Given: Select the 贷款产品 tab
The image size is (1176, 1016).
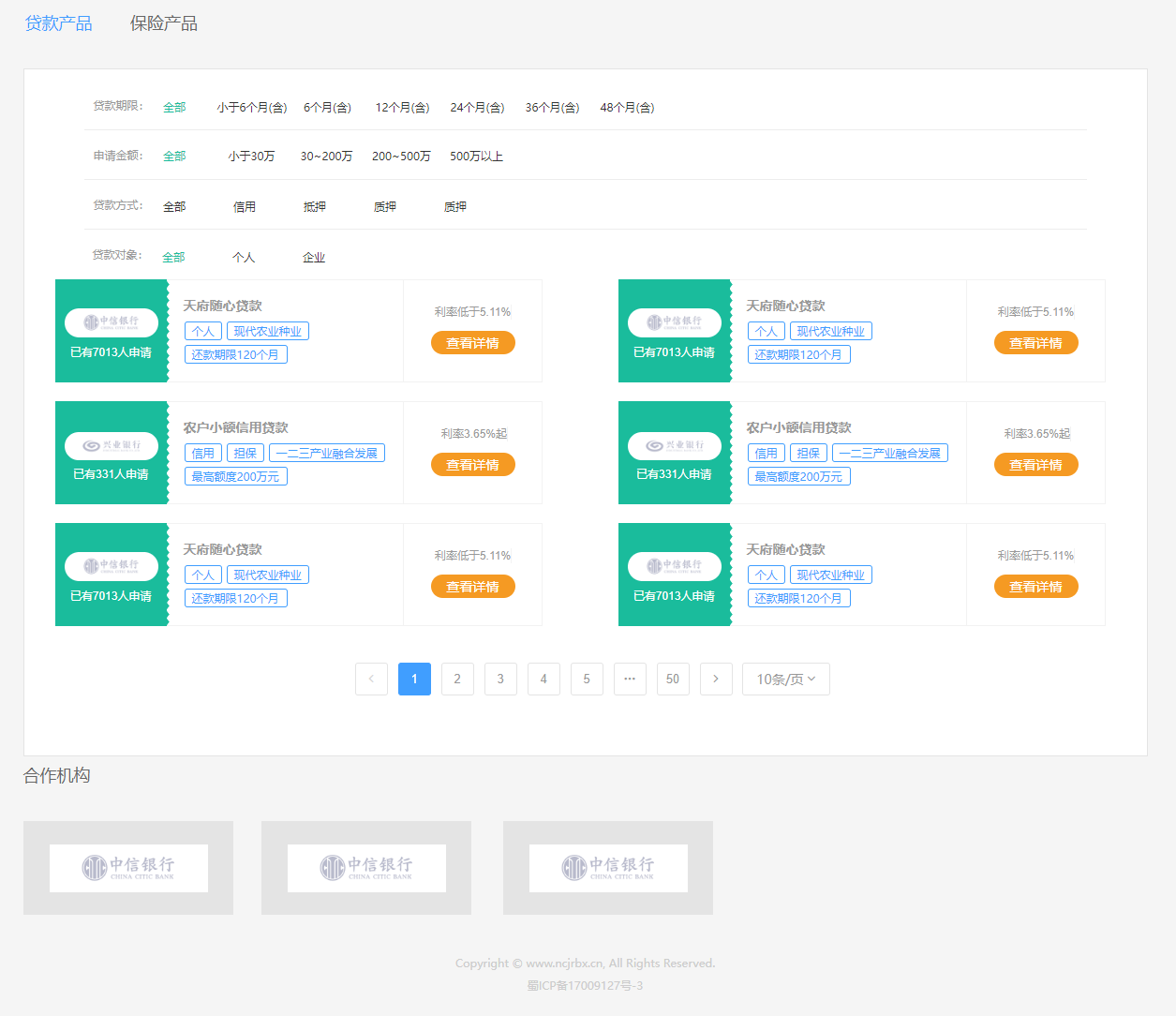Looking at the screenshot, I should click(x=58, y=23).
